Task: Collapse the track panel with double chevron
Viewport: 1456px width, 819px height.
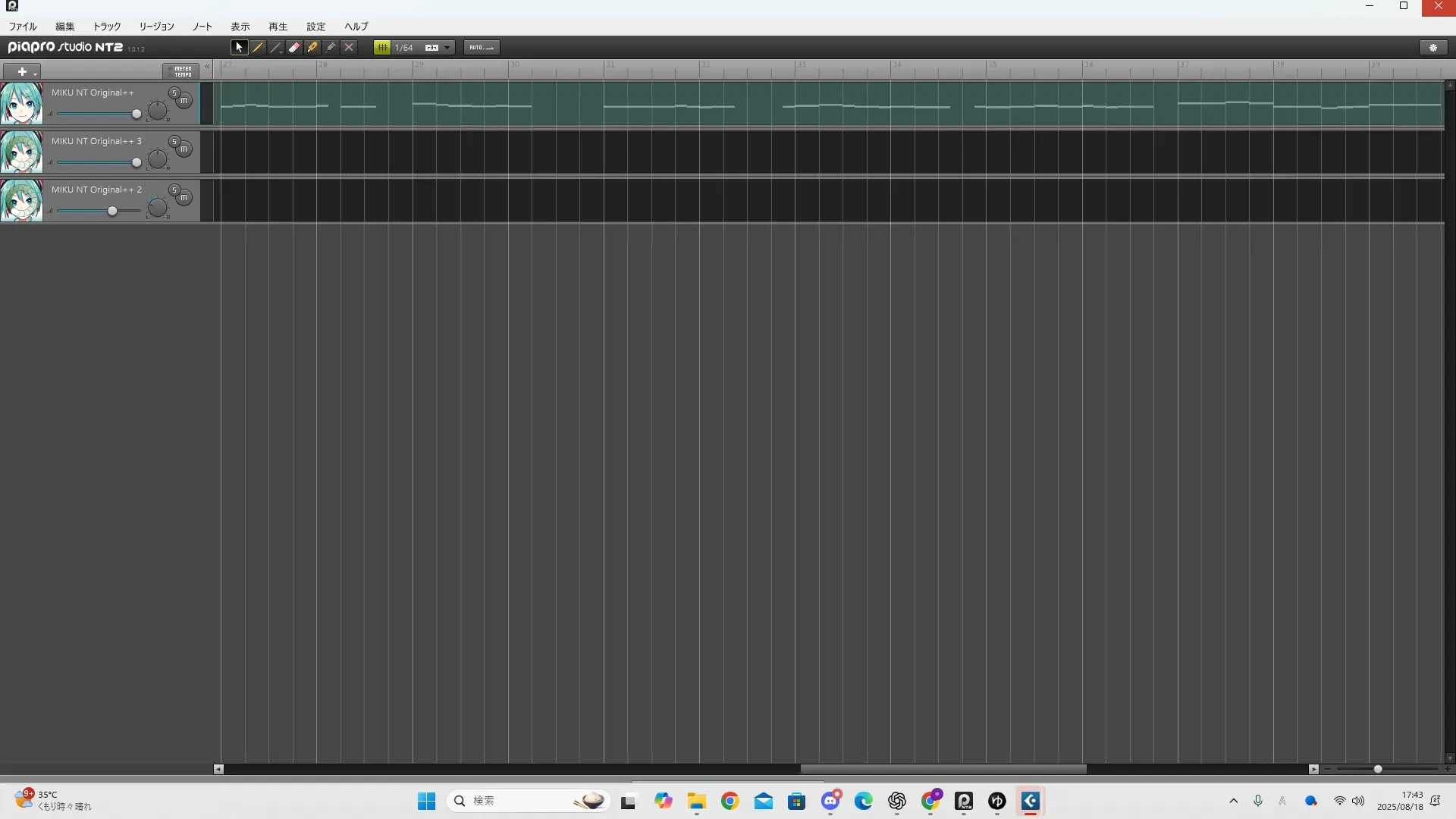Action: [207, 67]
